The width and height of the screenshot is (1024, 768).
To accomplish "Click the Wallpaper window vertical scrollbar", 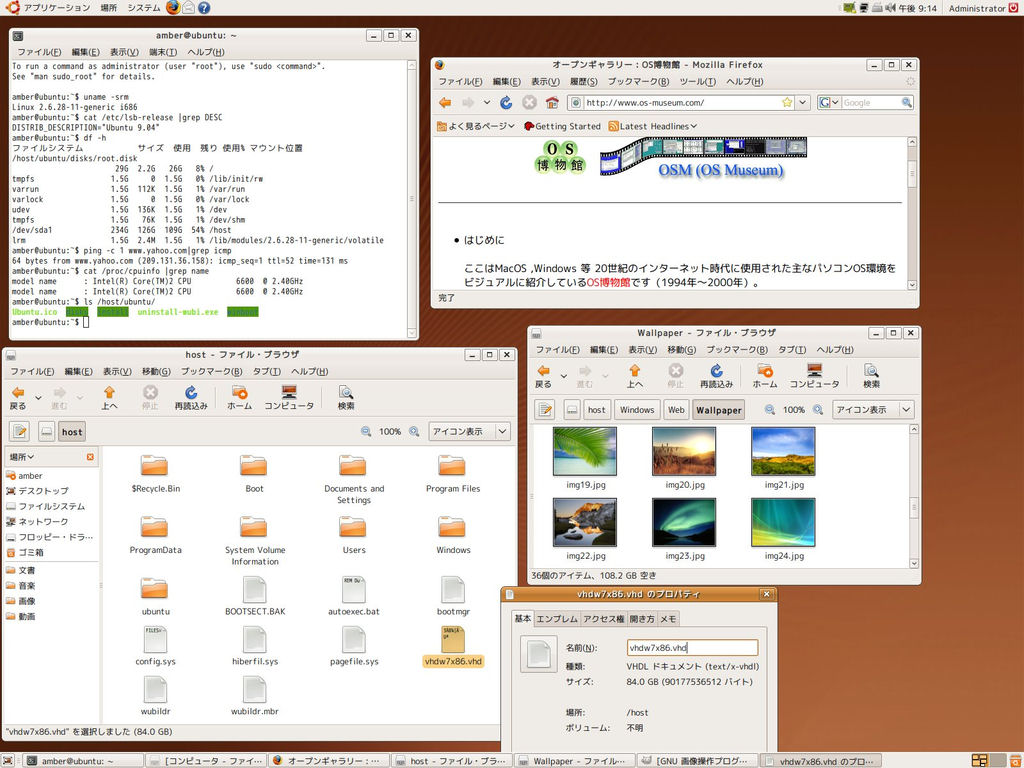I will coord(914,496).
